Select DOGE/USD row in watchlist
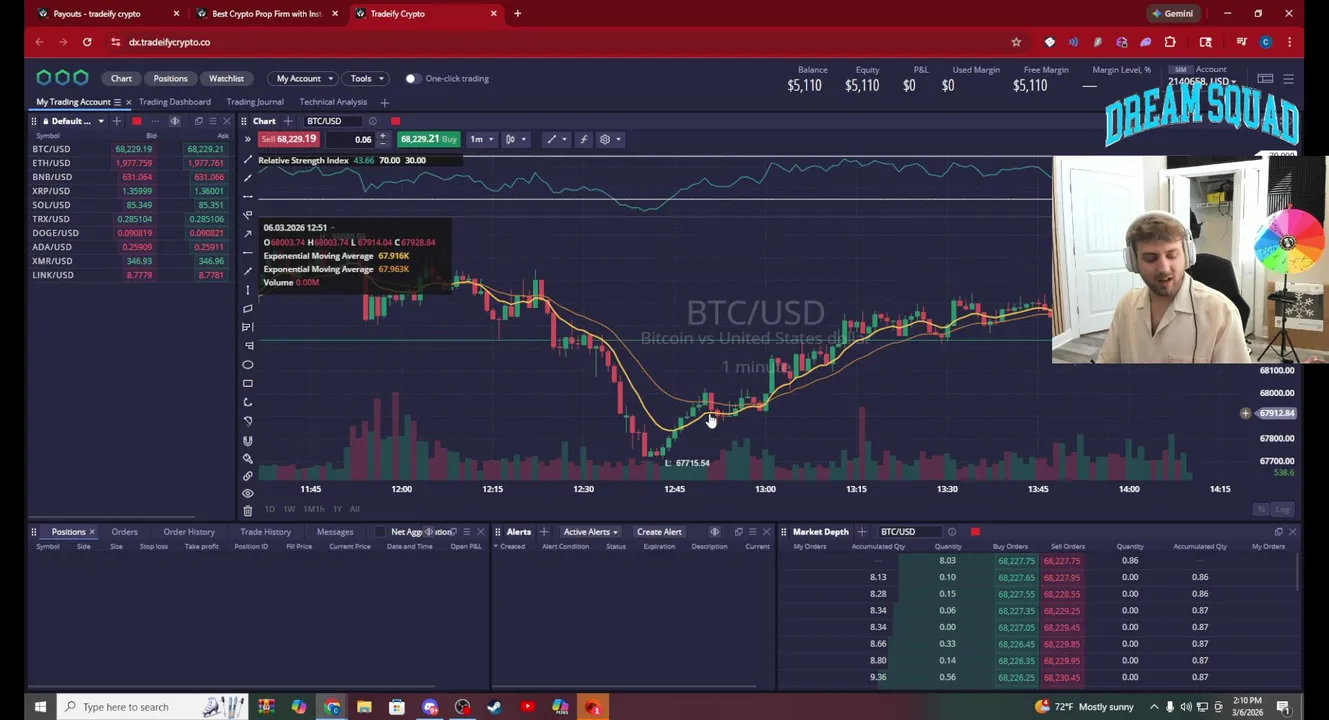The width and height of the screenshot is (1329, 720). tap(130, 233)
